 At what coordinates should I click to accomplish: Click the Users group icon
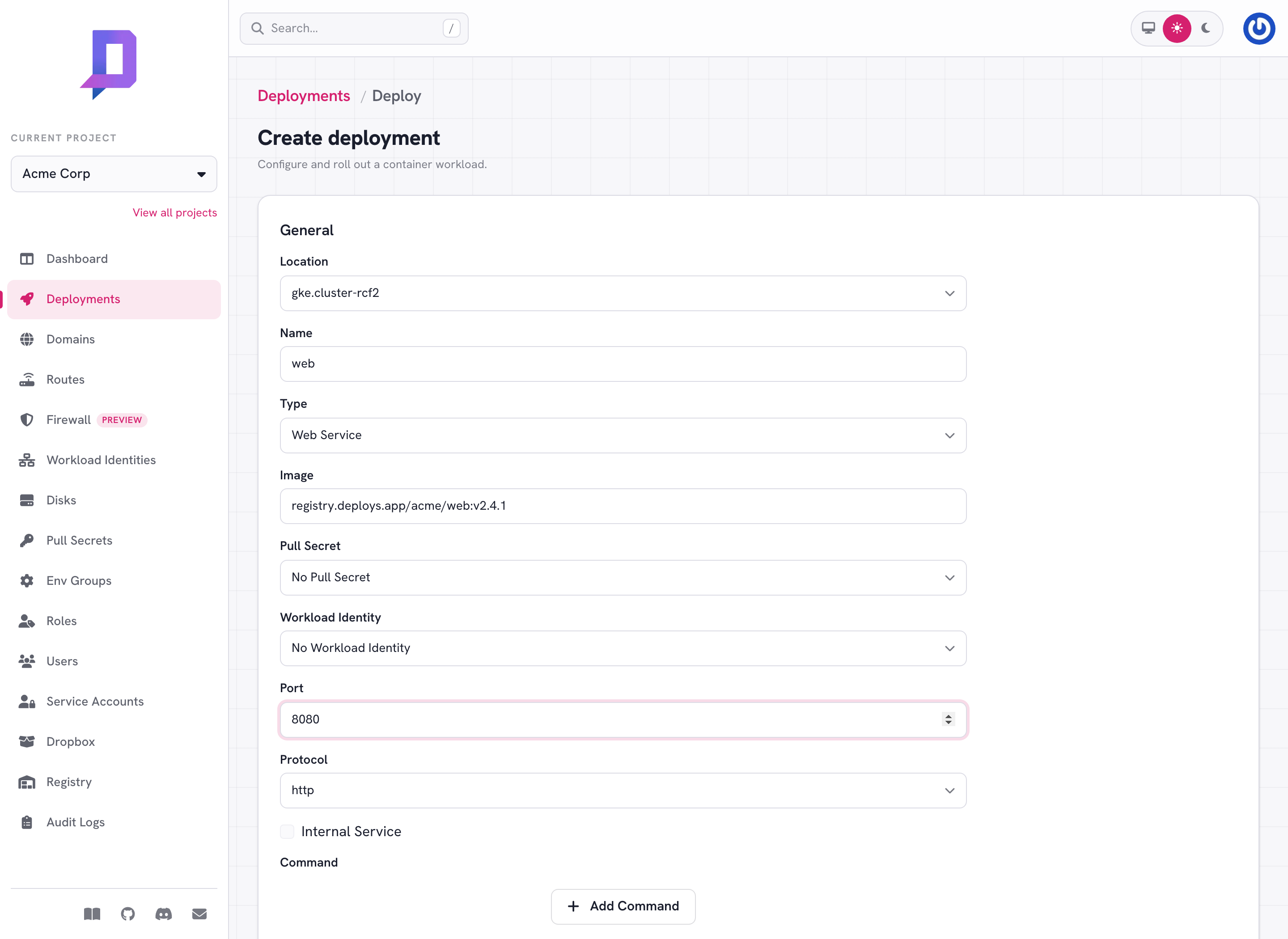coord(27,661)
